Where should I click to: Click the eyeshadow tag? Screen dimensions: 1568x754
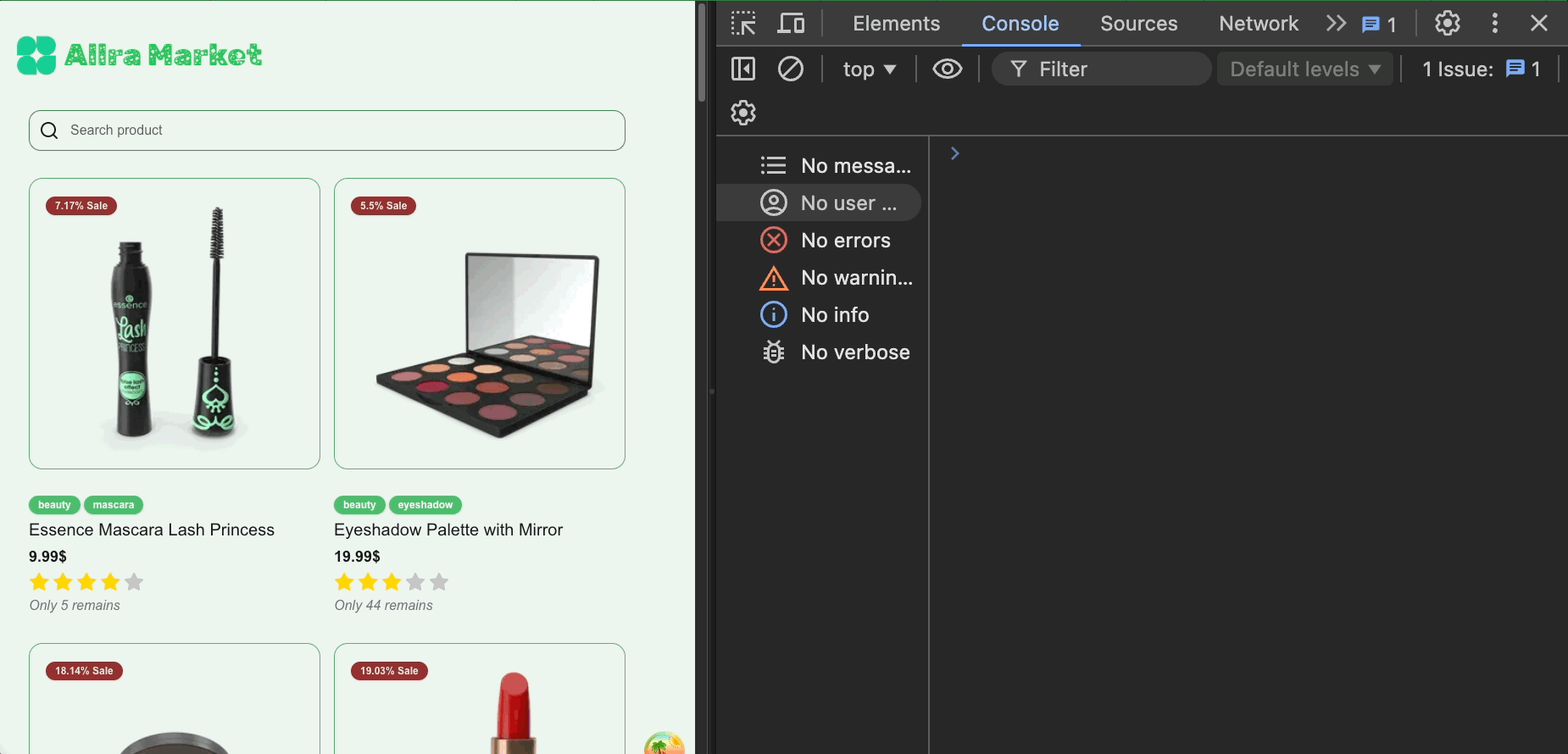(x=425, y=505)
